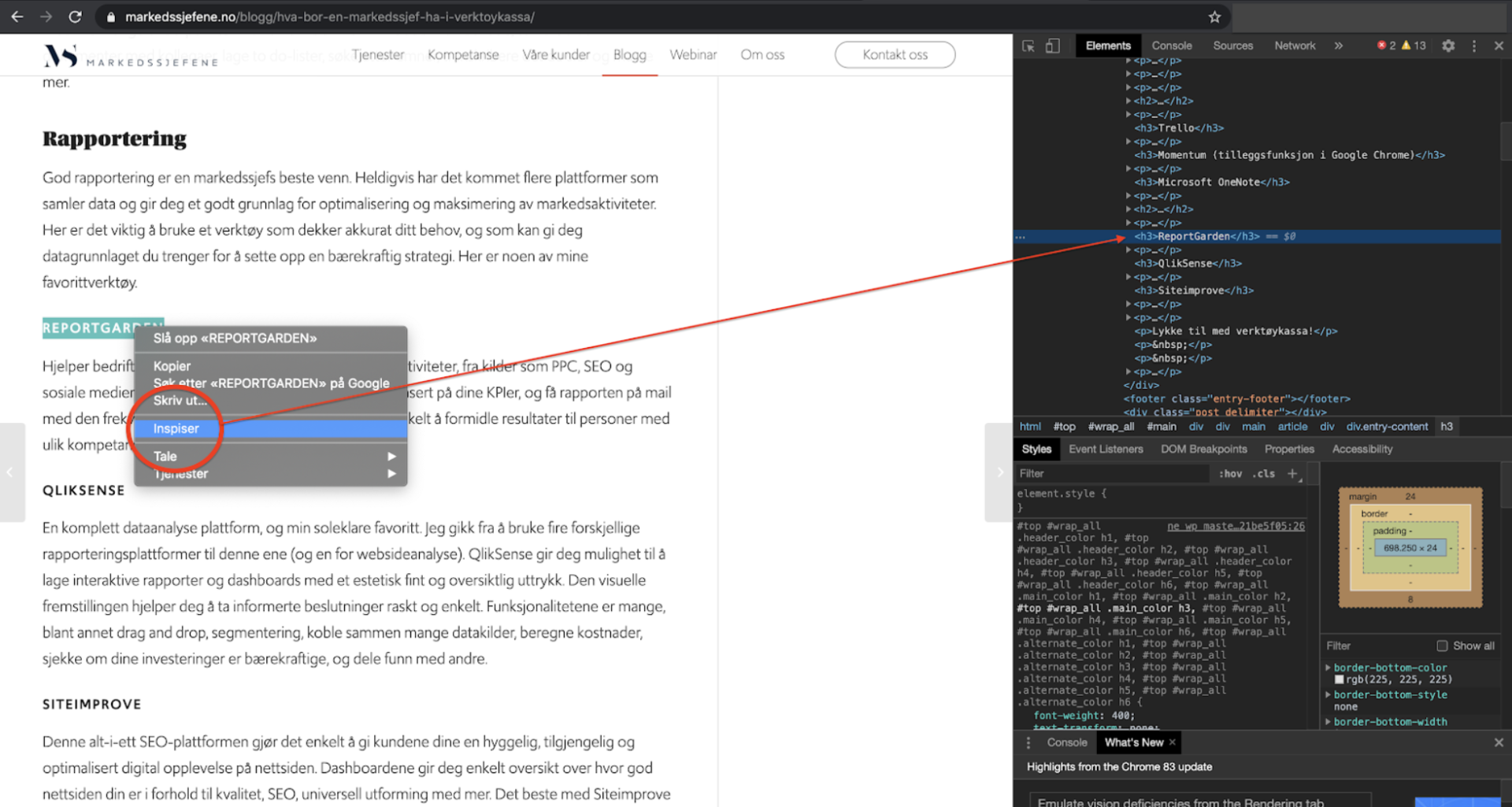Toggle the device toolbar icon
This screenshot has width=1512, height=807.
pos(1053,46)
